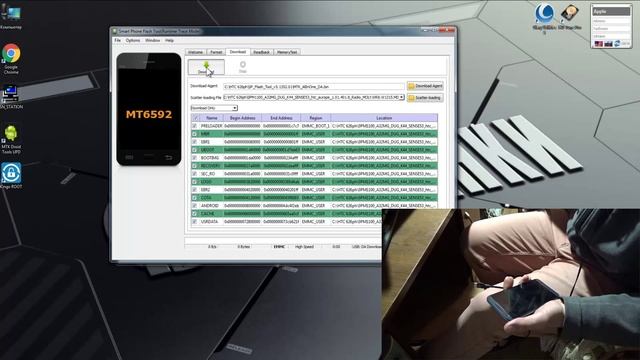Click the End Address column header
Screen dimensions: 640x360
point(281,118)
